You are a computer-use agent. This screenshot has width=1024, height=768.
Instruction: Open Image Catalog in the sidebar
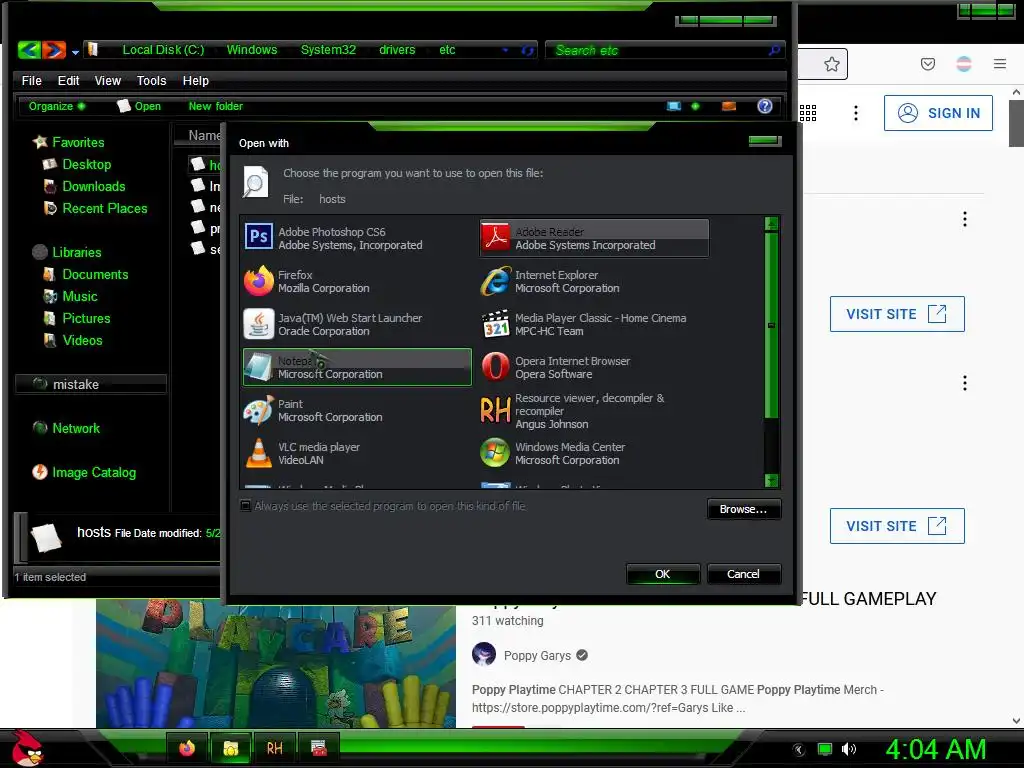[84, 472]
